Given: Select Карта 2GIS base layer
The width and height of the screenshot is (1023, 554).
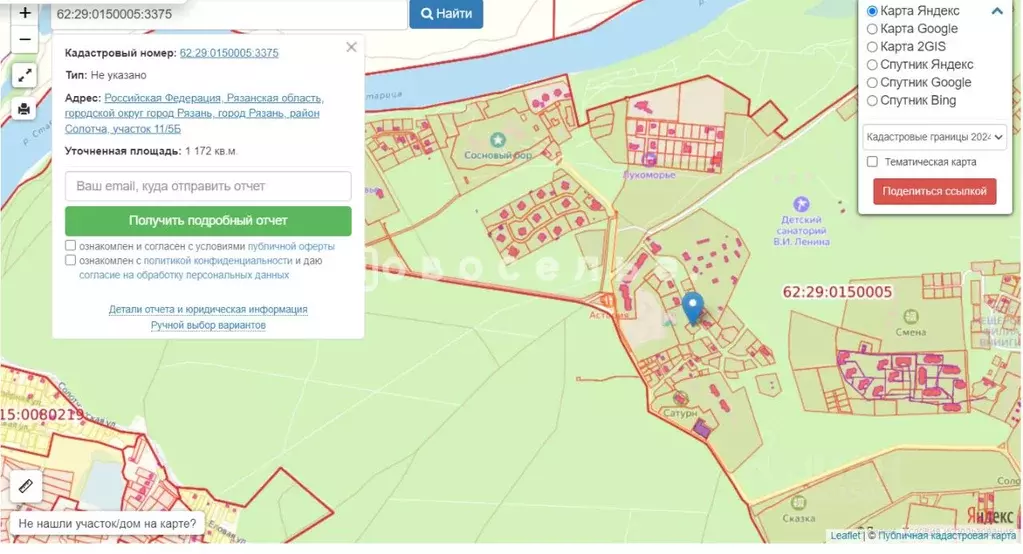Looking at the screenshot, I should coord(872,47).
